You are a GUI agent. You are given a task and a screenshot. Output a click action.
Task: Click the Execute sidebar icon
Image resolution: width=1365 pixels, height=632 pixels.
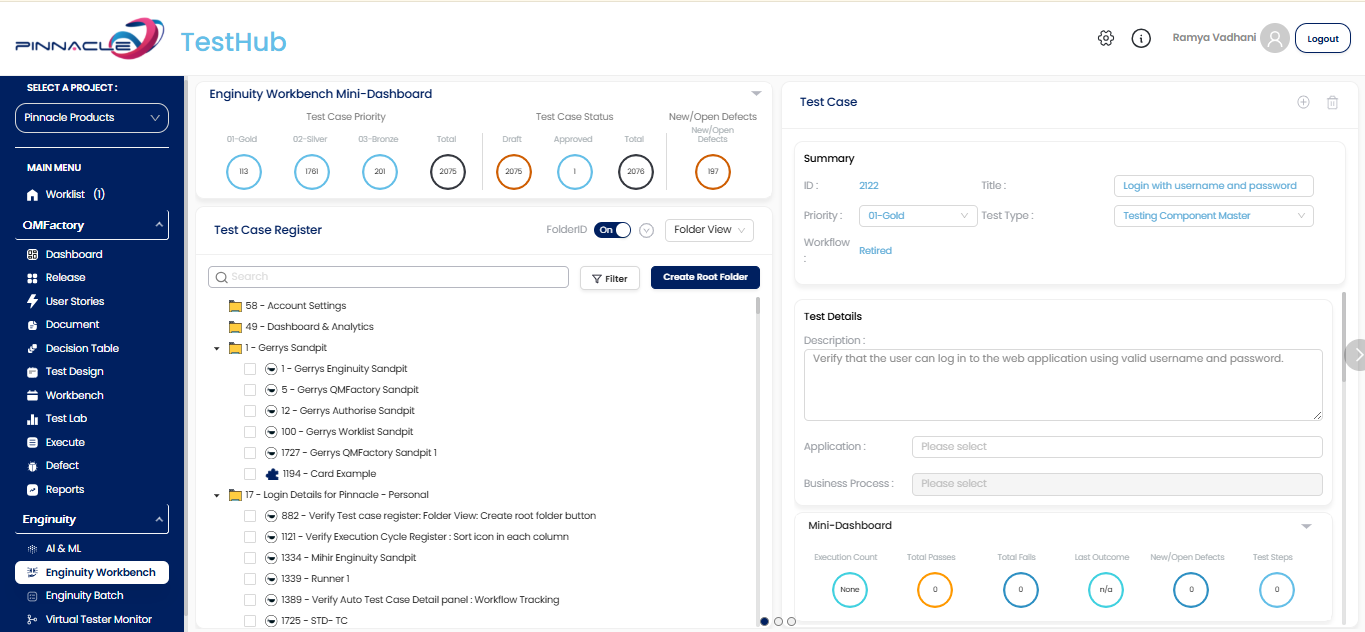tap(33, 443)
